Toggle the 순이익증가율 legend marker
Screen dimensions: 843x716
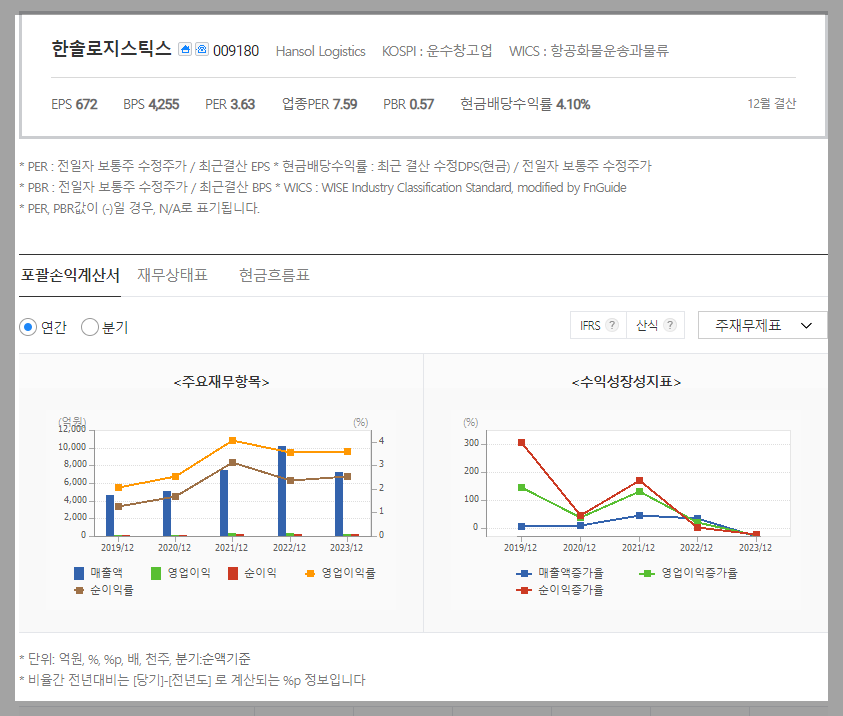[x=524, y=590]
